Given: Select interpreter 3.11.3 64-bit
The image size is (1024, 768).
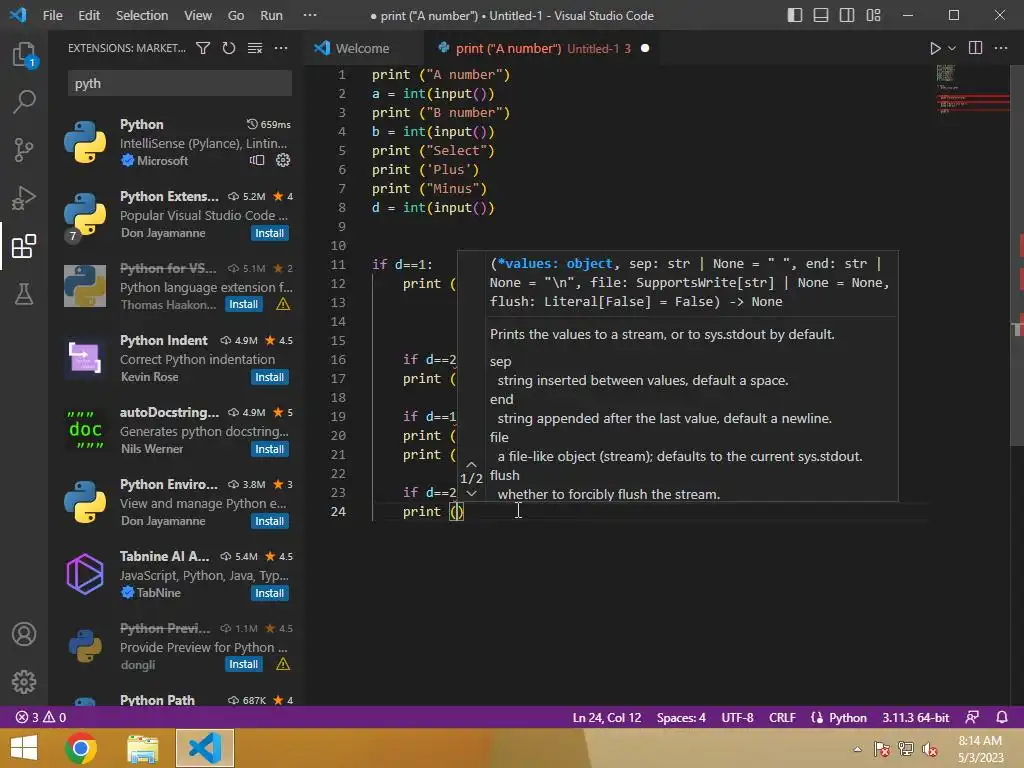Looking at the screenshot, I should tap(916, 717).
